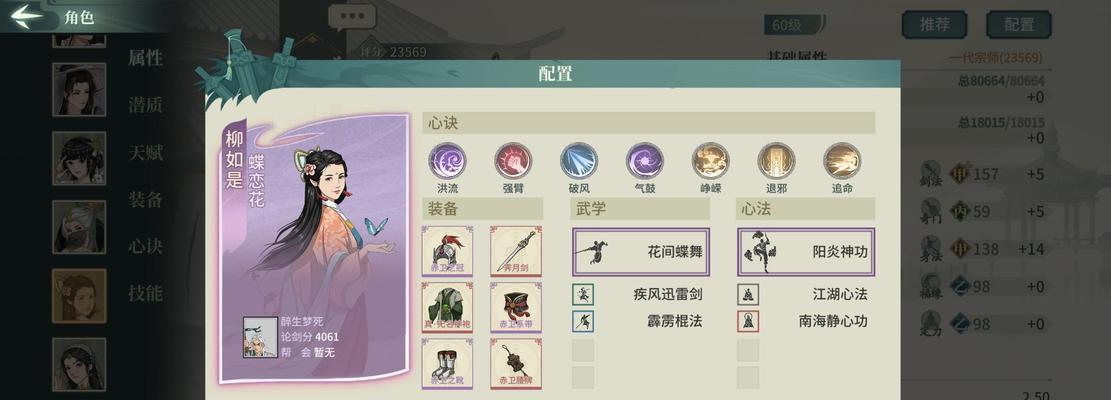This screenshot has width=1111, height=400.
Task: Select the 气鼓 heart-technique icon
Action: click(x=645, y=161)
